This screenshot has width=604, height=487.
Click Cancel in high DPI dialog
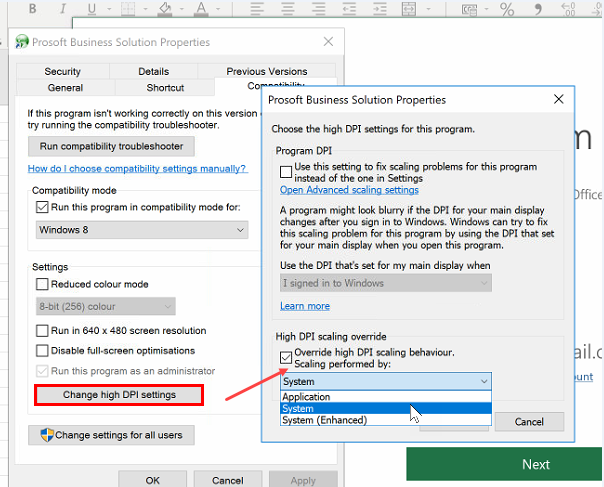(x=529, y=422)
